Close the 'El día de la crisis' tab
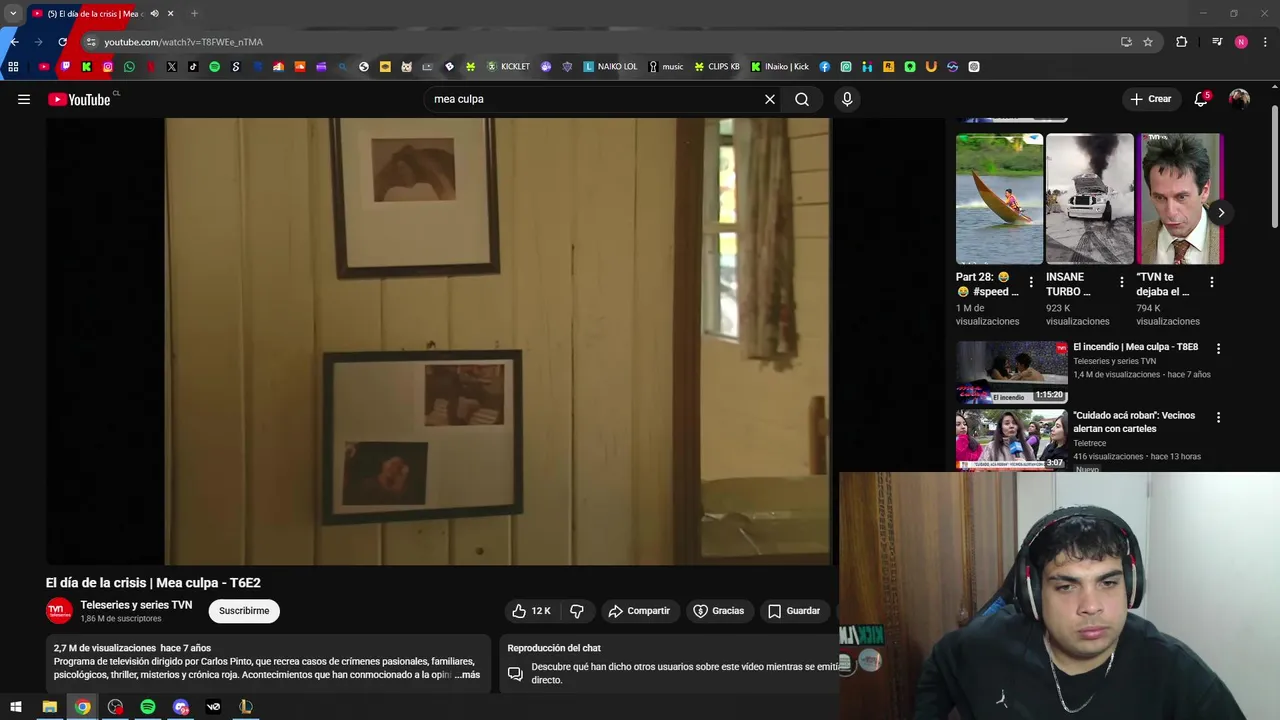The width and height of the screenshot is (1280, 720). (170, 14)
